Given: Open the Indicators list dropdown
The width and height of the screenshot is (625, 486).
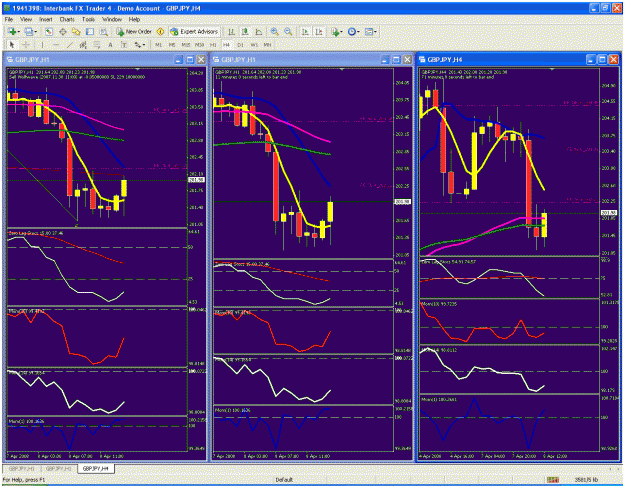Looking at the screenshot, I should click(336, 31).
